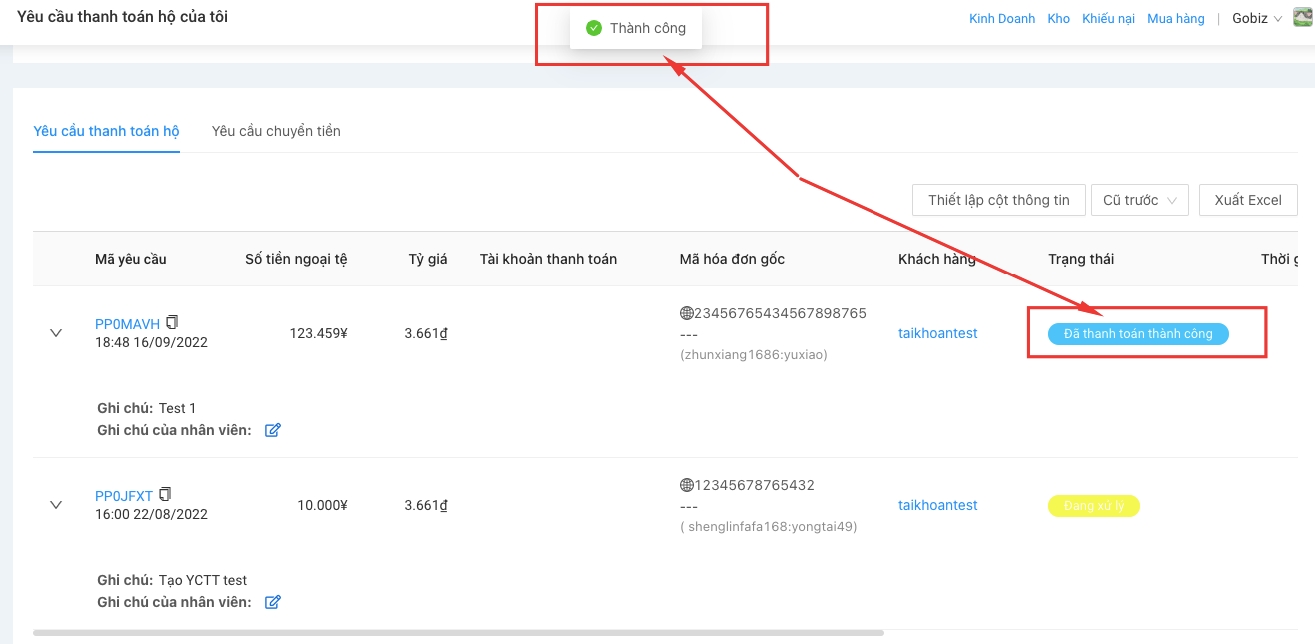Click Xuất Excel button
This screenshot has height=644, width=1315.
tap(1247, 200)
